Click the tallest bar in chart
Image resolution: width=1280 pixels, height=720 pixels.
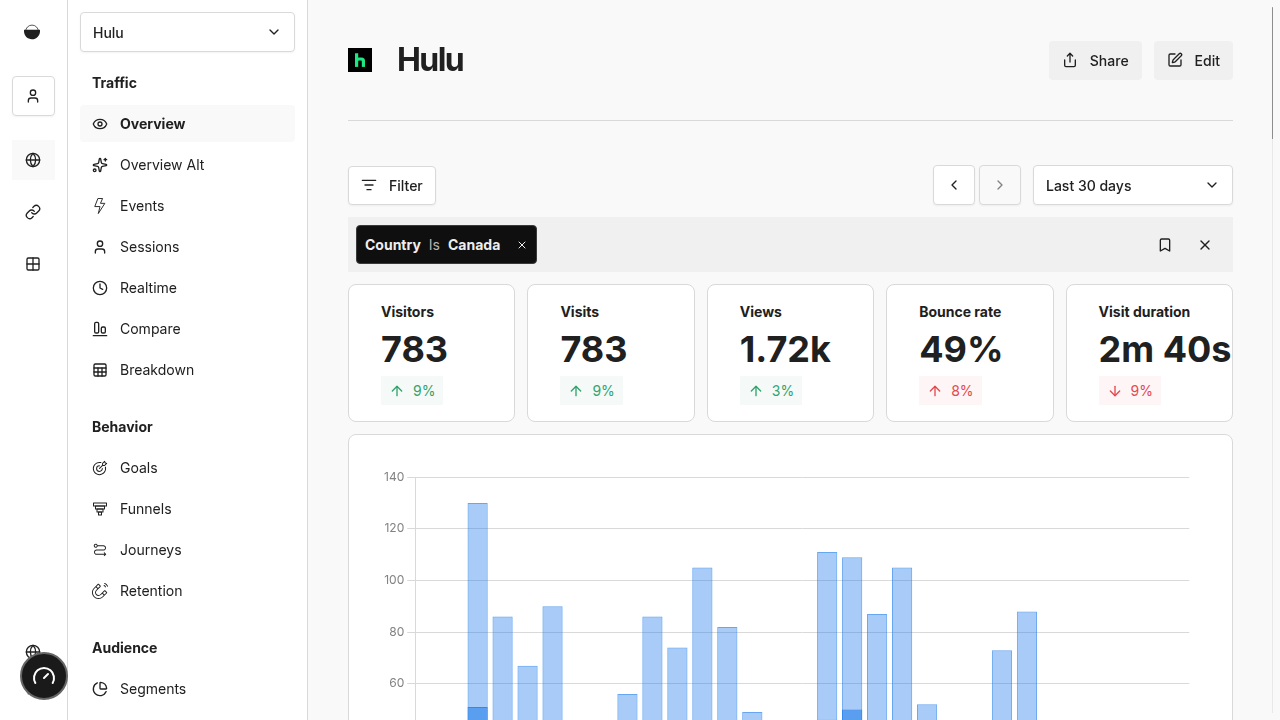pos(478,600)
